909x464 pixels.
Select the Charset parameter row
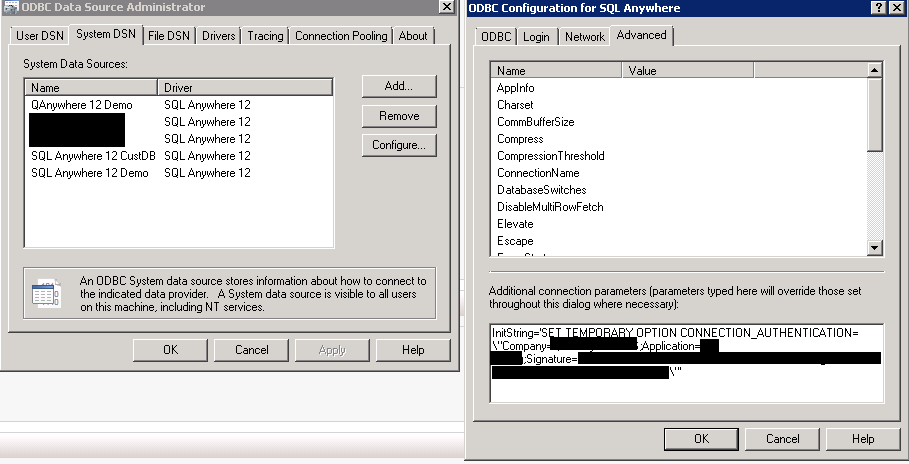tap(515, 105)
